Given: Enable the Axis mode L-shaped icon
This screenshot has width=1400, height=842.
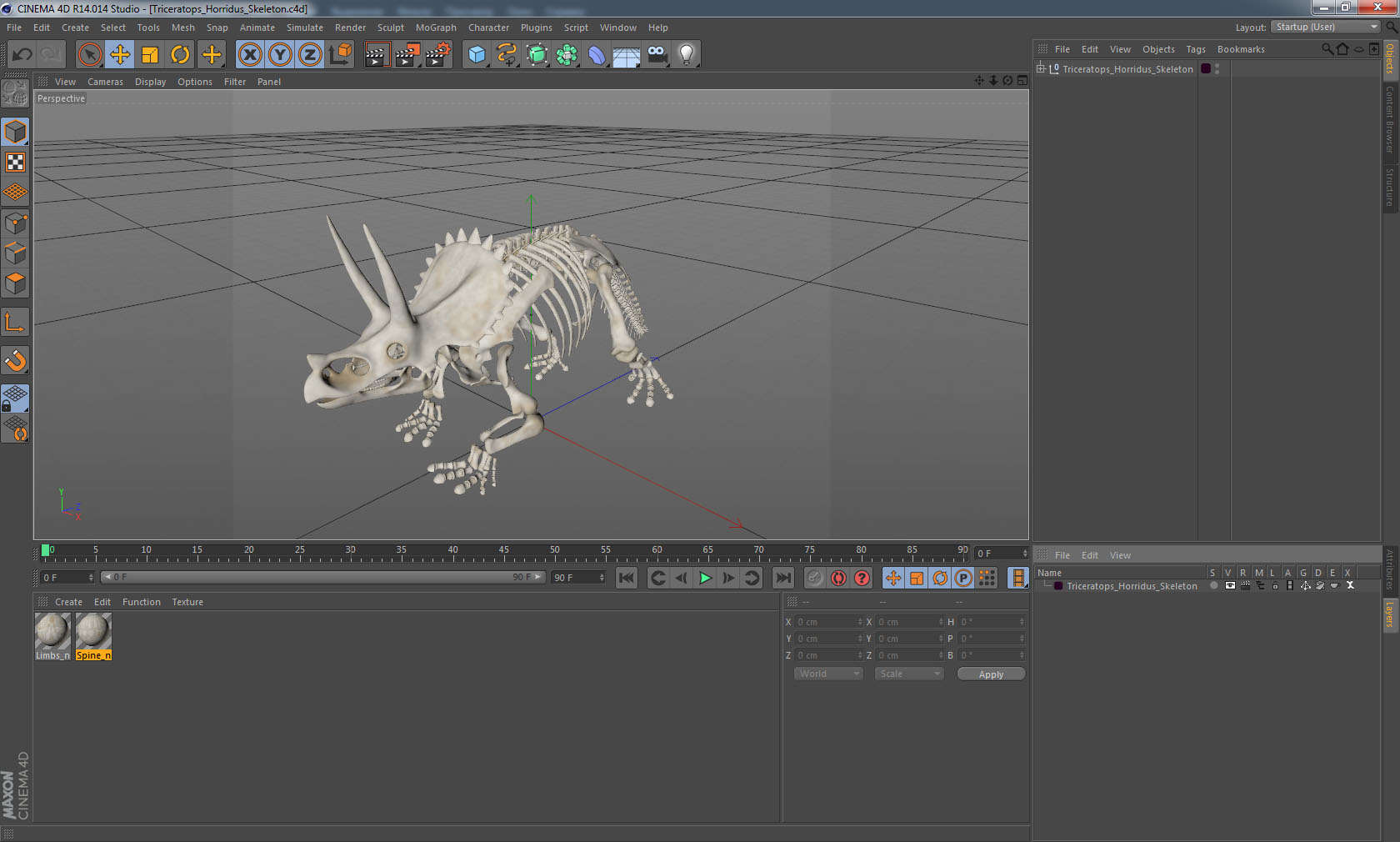Looking at the screenshot, I should coord(15,322).
